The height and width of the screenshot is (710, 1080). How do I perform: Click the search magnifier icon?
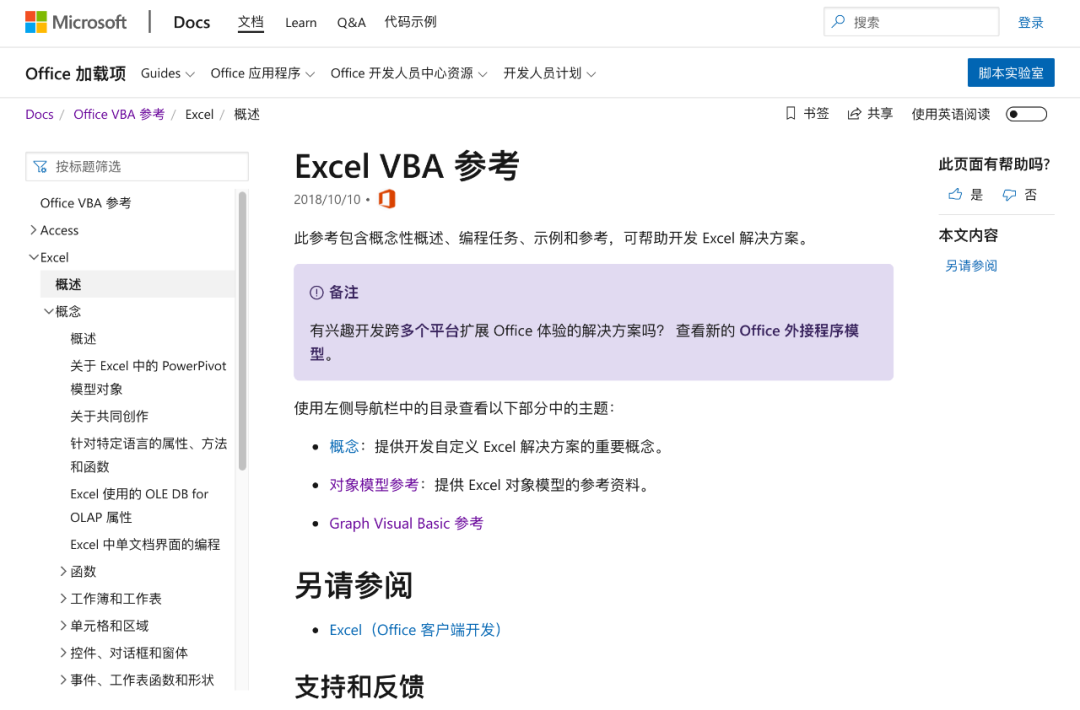pyautogui.click(x=838, y=22)
